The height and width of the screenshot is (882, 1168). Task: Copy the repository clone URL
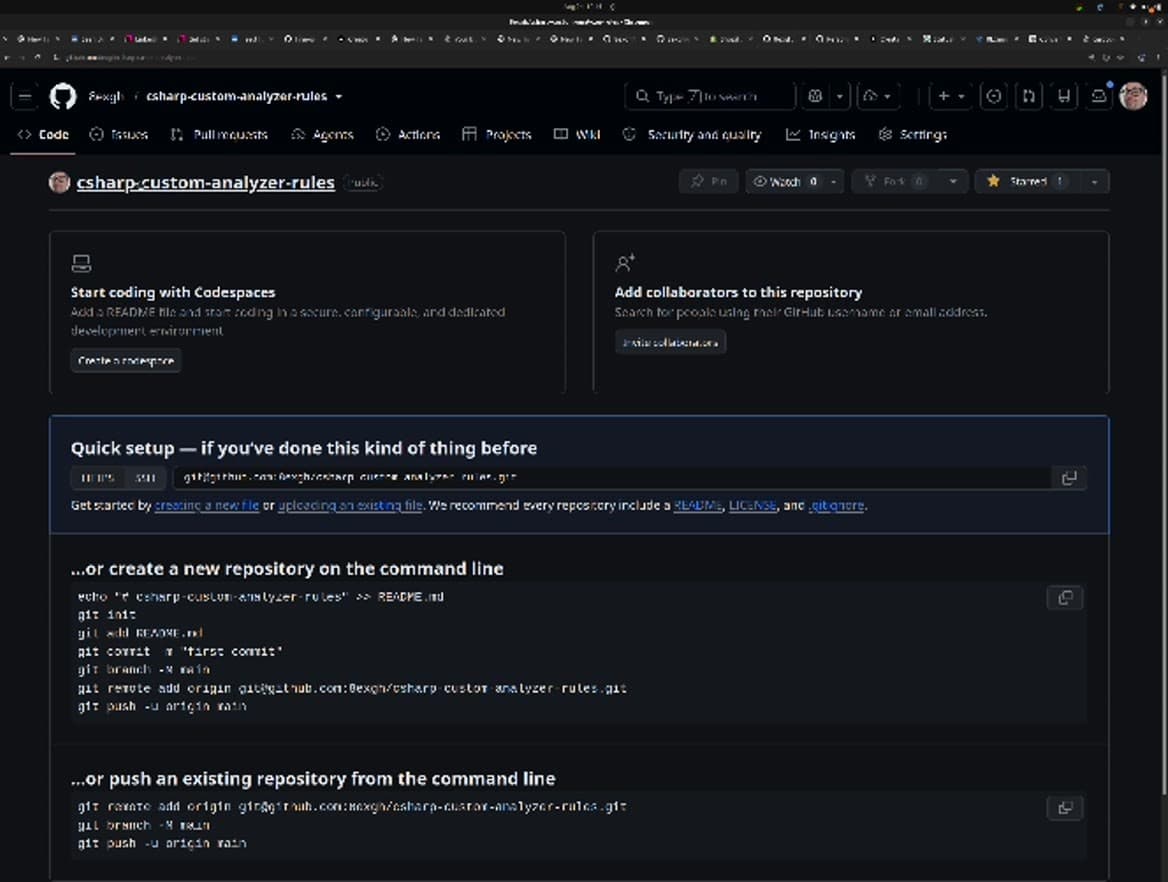click(1069, 478)
